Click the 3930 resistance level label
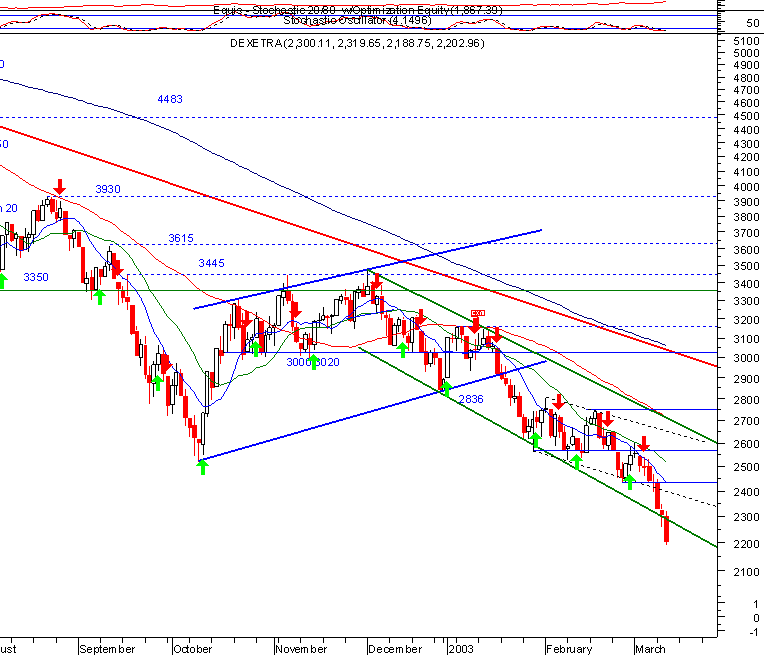The height and width of the screenshot is (655, 764). click(x=108, y=189)
